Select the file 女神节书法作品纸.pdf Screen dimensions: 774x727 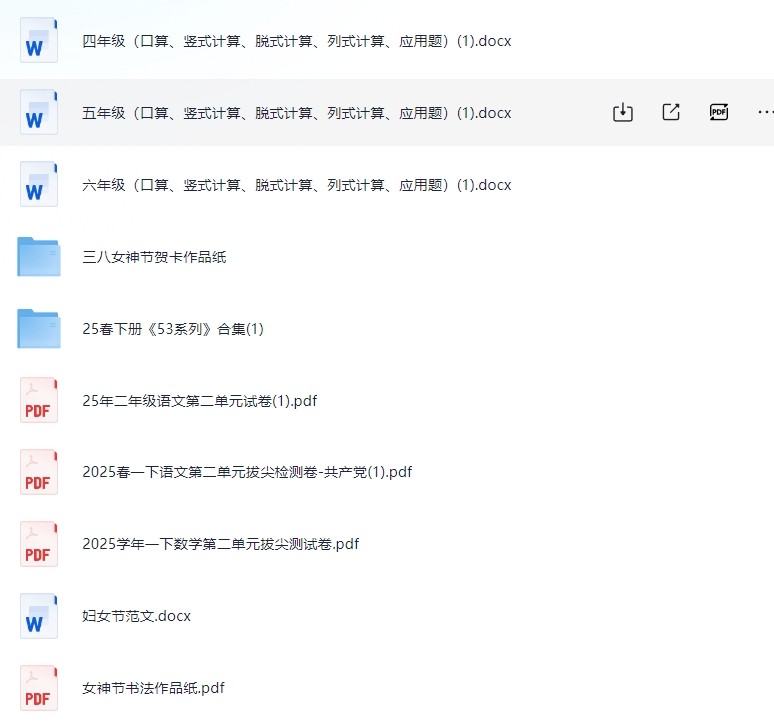click(x=153, y=688)
